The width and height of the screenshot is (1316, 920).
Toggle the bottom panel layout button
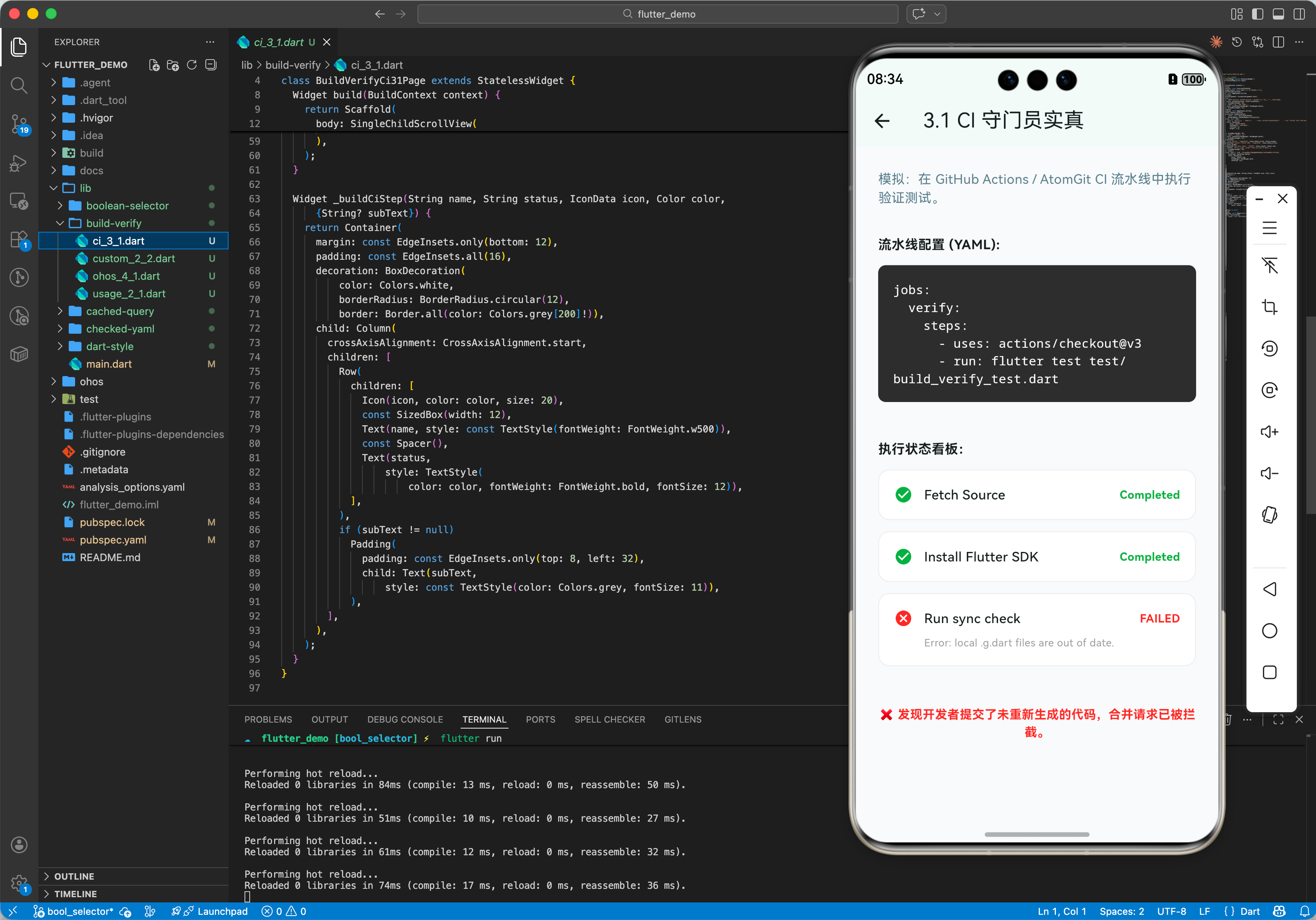(x=1278, y=14)
